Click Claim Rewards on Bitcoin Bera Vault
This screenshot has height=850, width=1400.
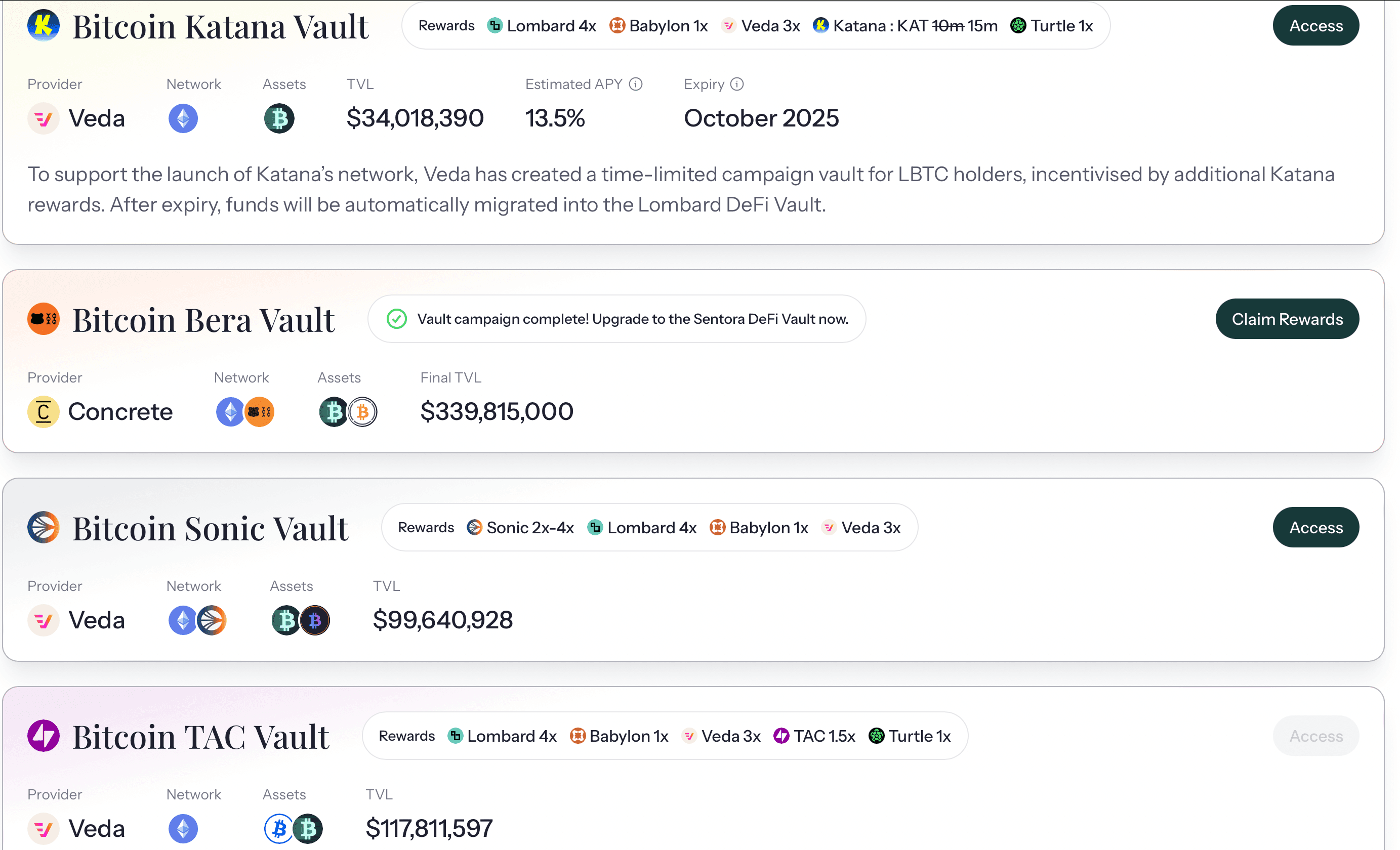[x=1288, y=319]
